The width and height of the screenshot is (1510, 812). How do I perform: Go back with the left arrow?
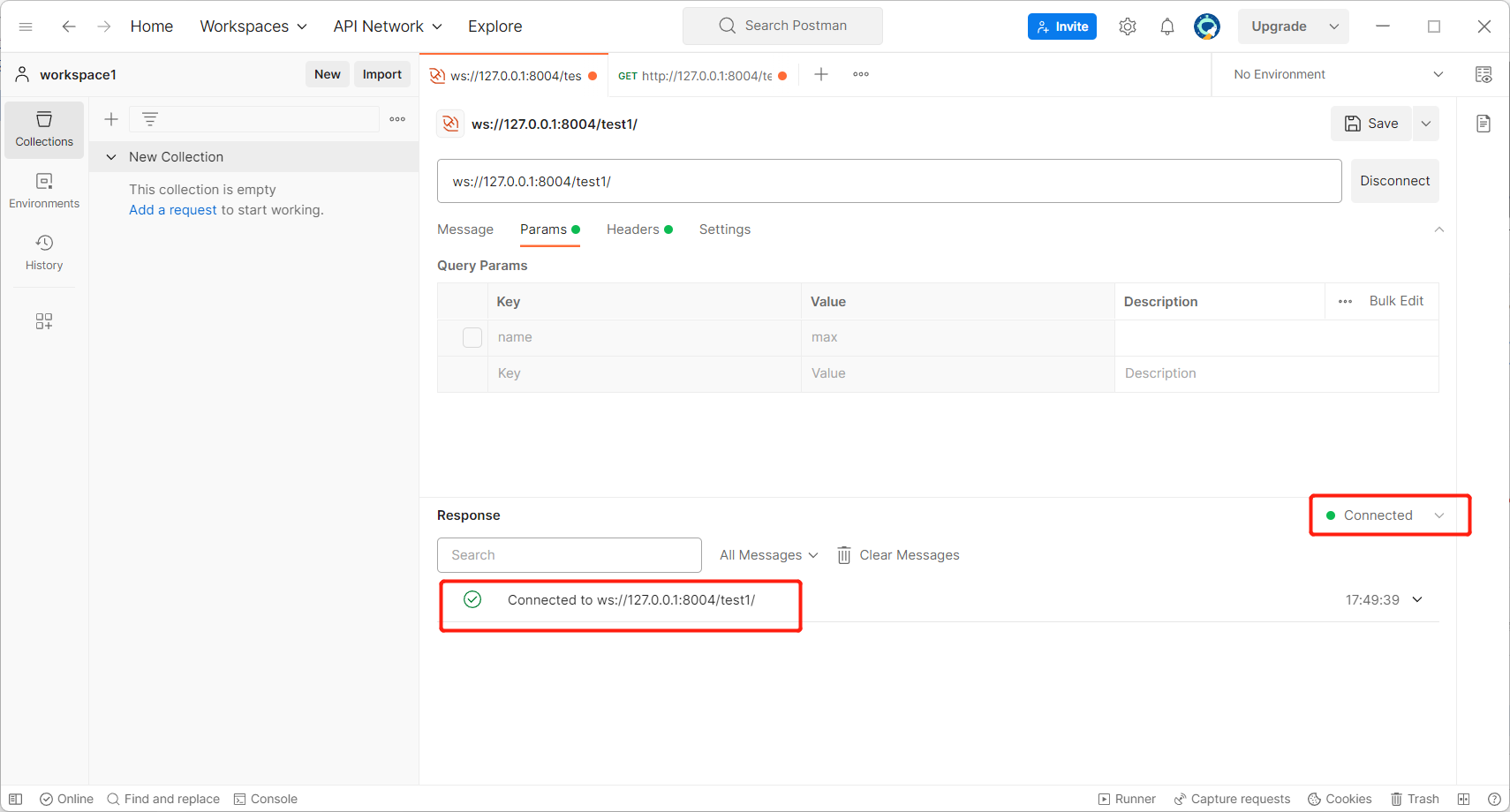68,26
